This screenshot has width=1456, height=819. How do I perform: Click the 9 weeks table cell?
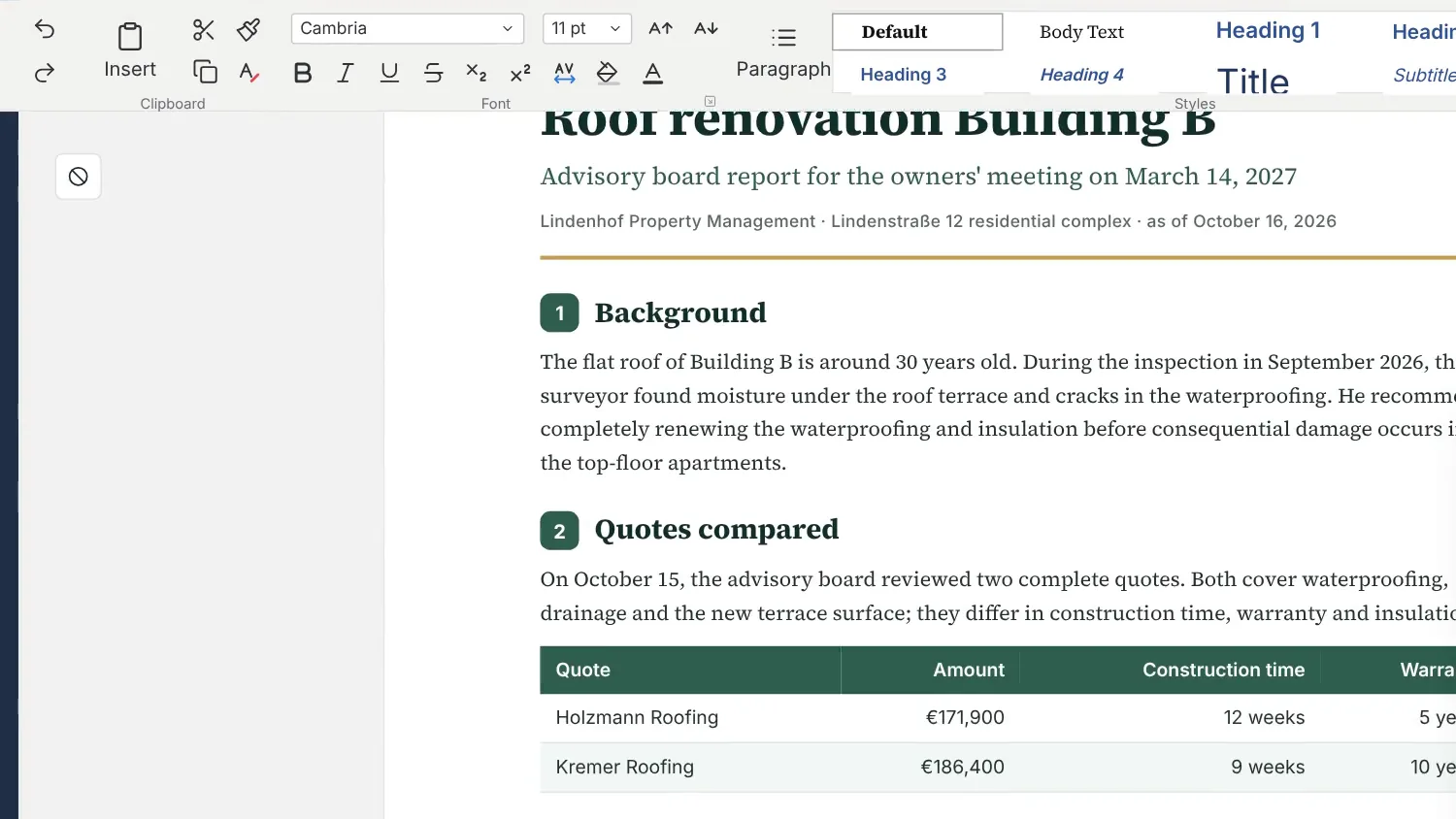click(1171, 768)
